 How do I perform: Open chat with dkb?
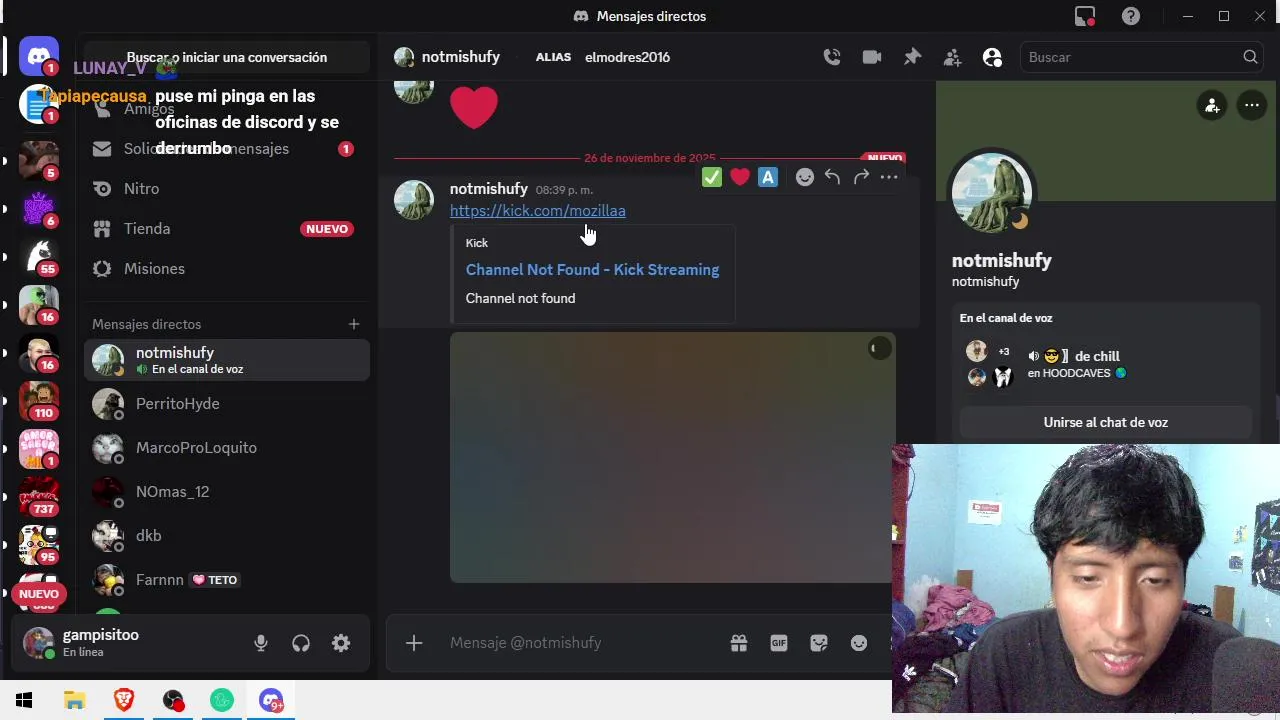coord(227,536)
